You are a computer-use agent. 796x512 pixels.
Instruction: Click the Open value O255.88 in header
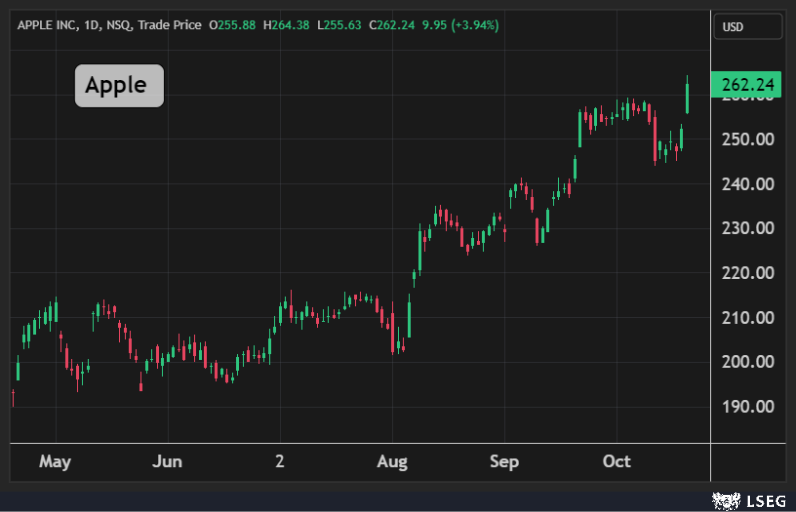click(x=233, y=25)
